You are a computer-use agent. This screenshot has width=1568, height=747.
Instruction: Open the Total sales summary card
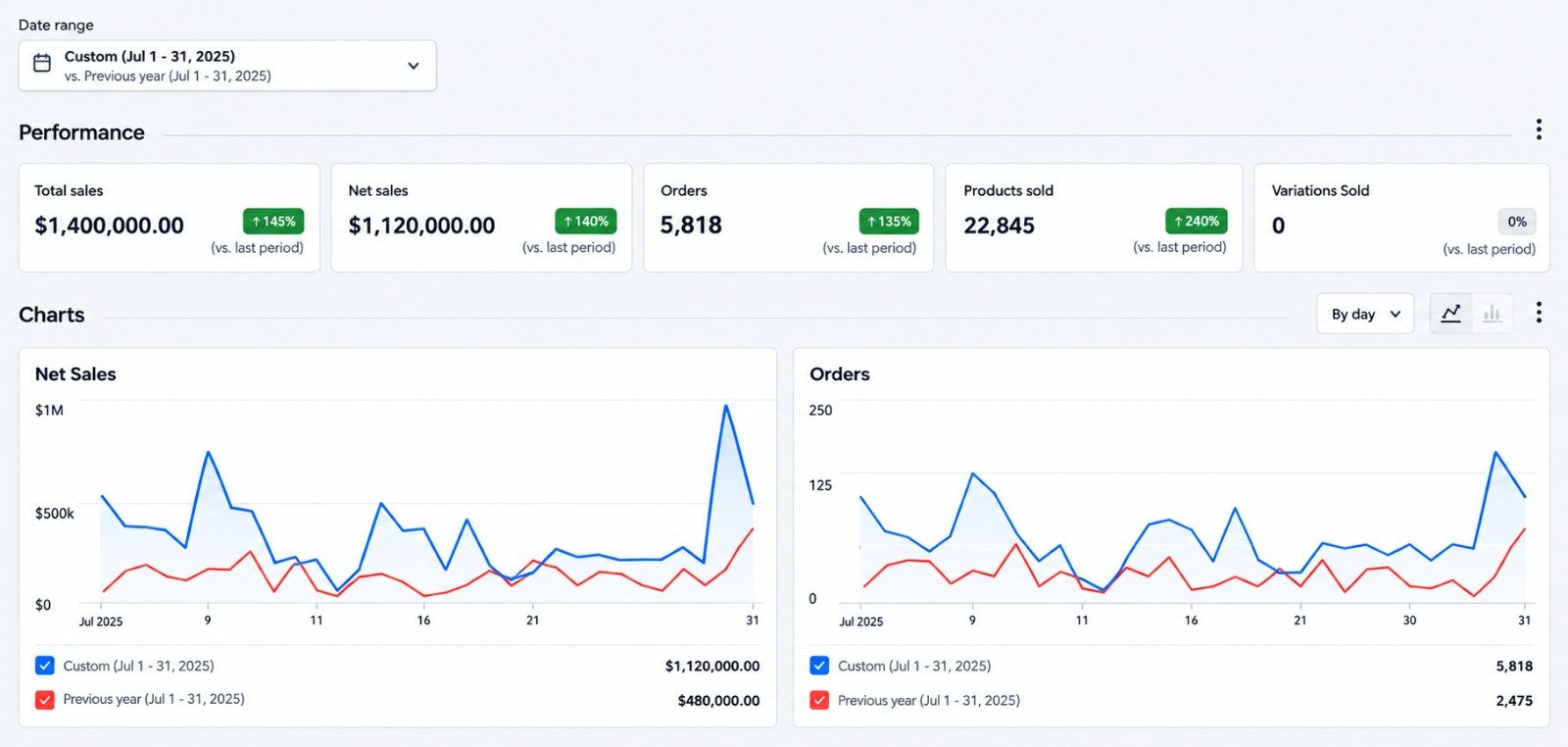(170, 218)
